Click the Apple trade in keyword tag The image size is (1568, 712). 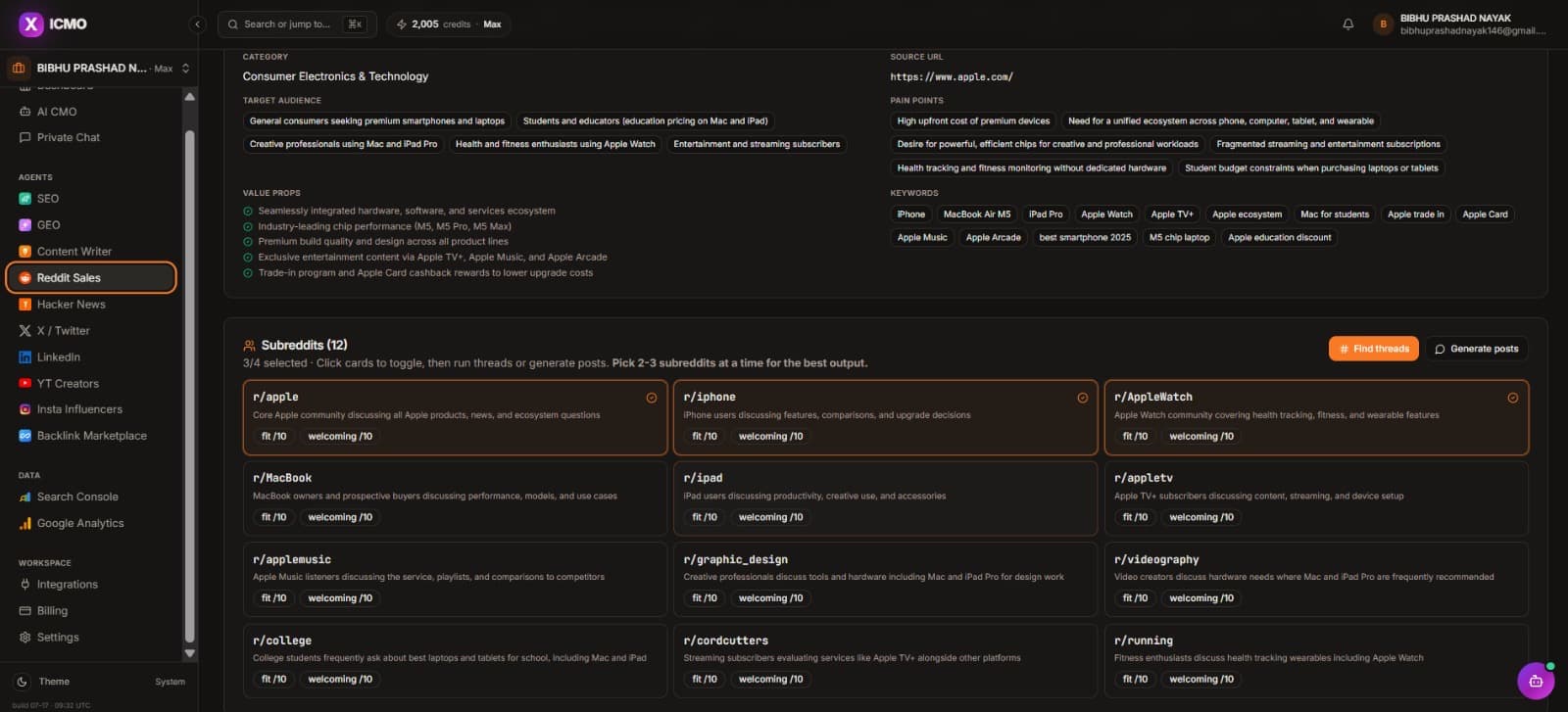pos(1415,214)
